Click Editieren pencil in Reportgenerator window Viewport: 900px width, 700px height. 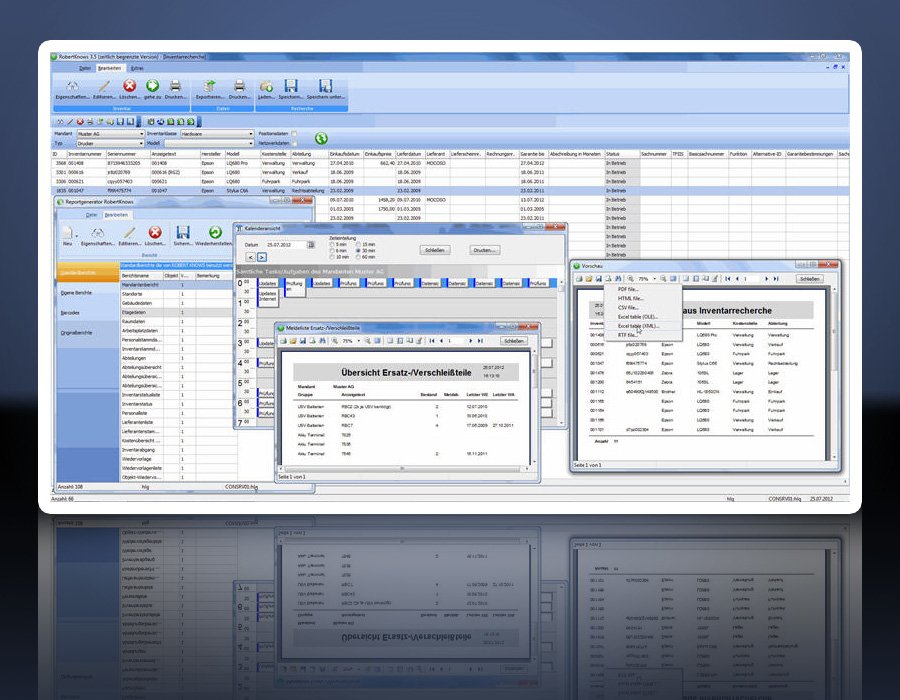tap(130, 232)
